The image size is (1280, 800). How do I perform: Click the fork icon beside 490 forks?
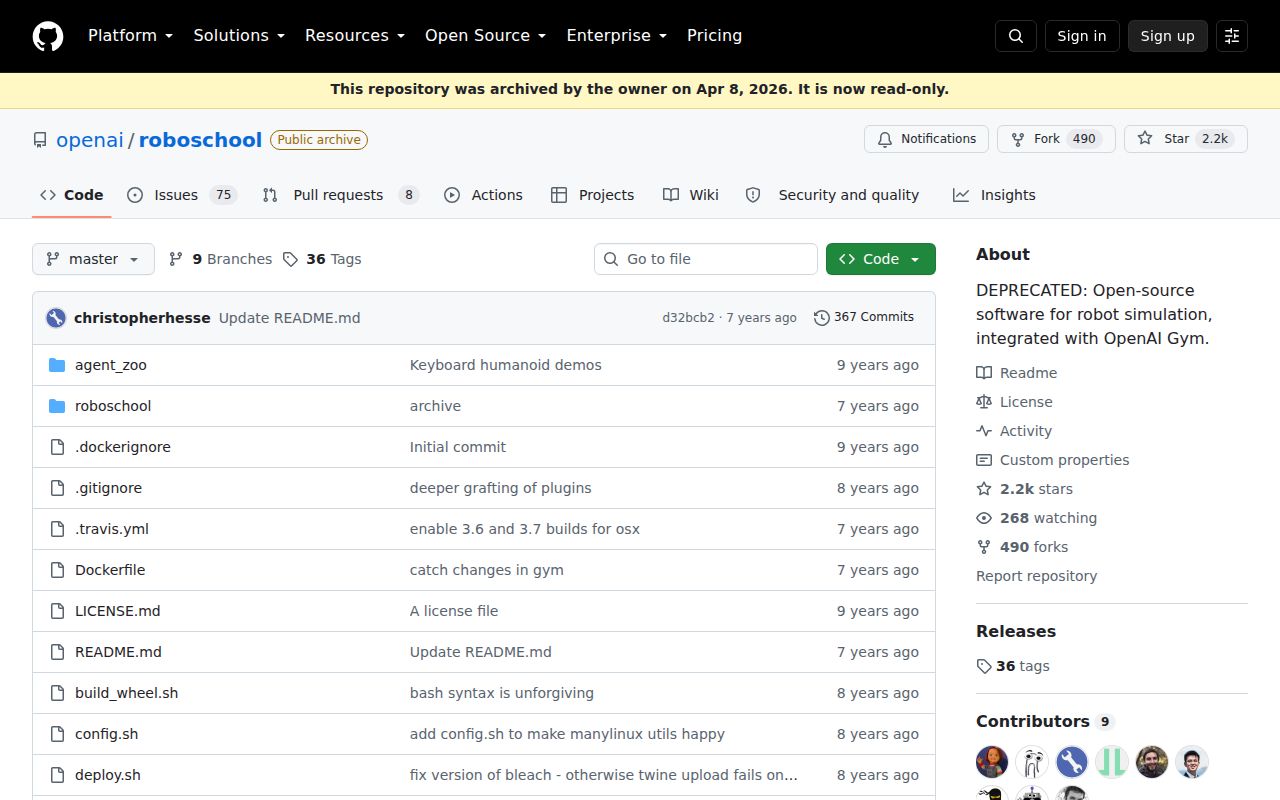(984, 547)
